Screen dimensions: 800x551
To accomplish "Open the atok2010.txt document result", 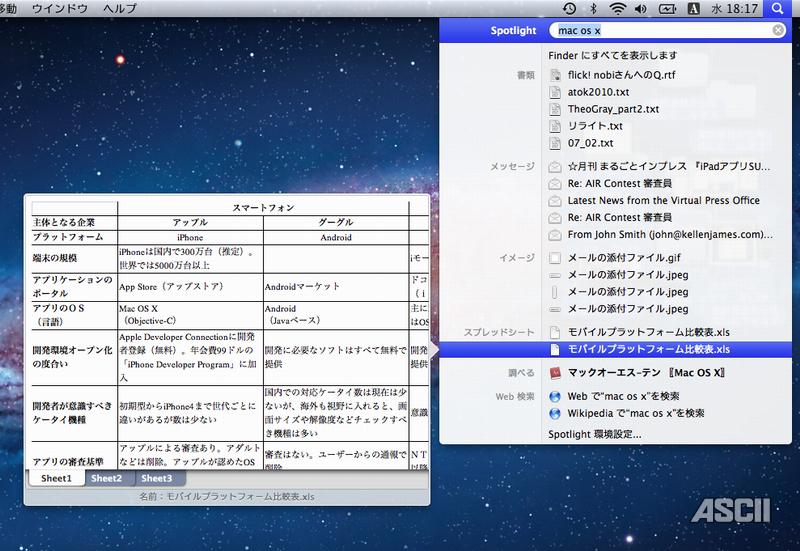I will (x=599, y=91).
